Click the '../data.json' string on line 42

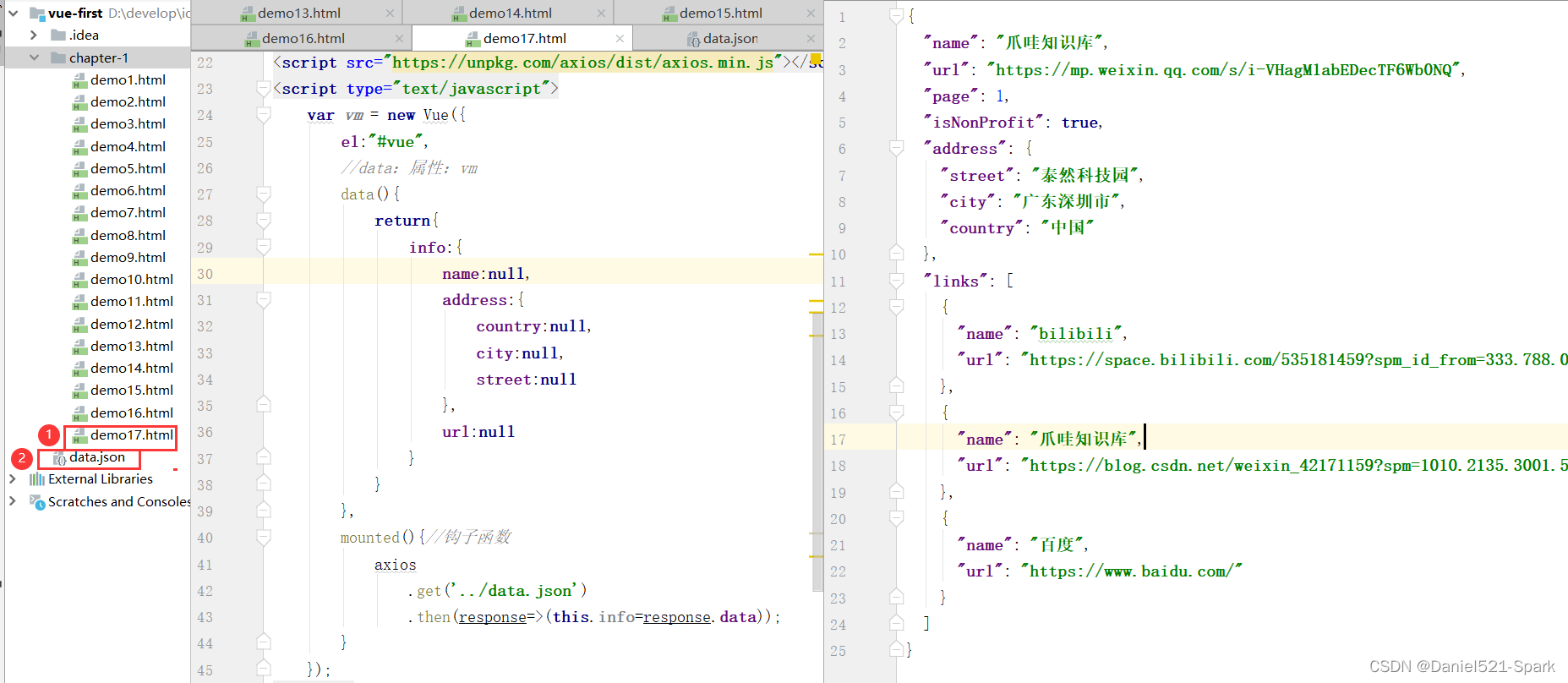pos(516,591)
